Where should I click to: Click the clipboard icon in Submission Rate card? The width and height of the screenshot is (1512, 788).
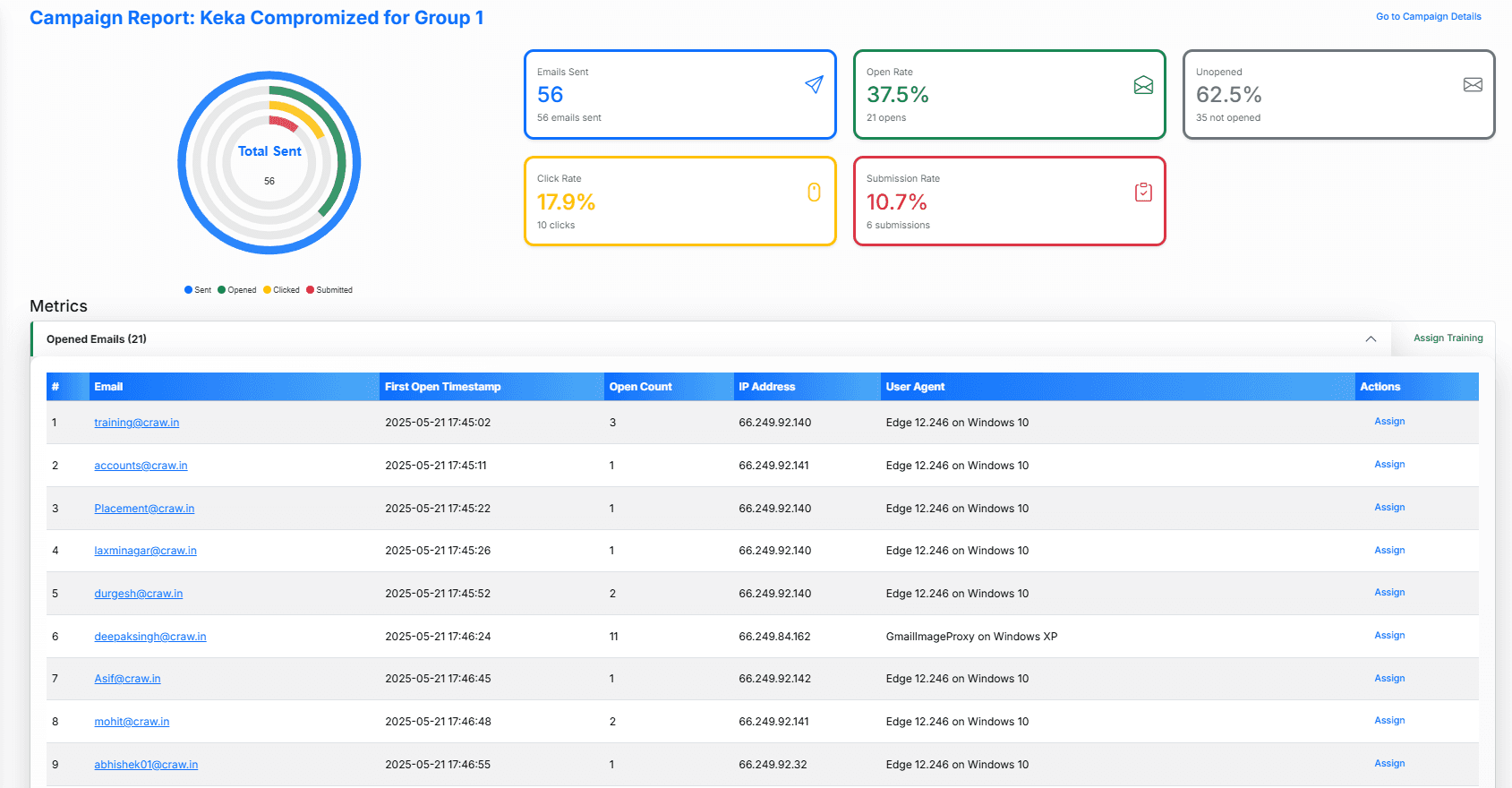(x=1143, y=193)
